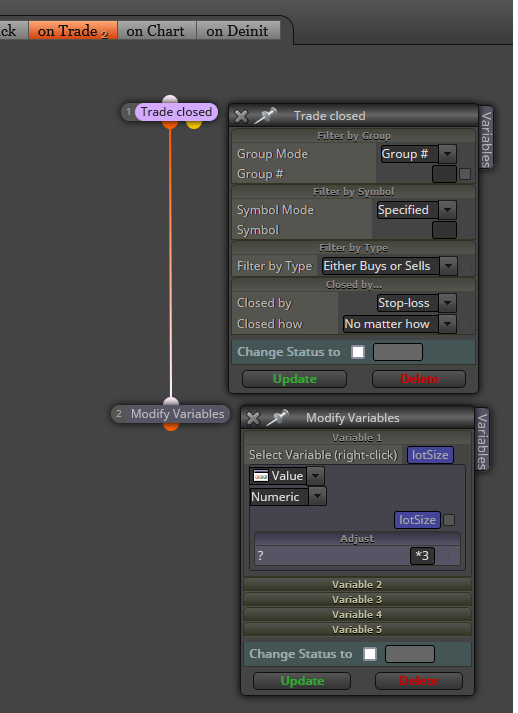Click Update in Trade closed panel
This screenshot has width=518, height=713.
click(x=294, y=379)
